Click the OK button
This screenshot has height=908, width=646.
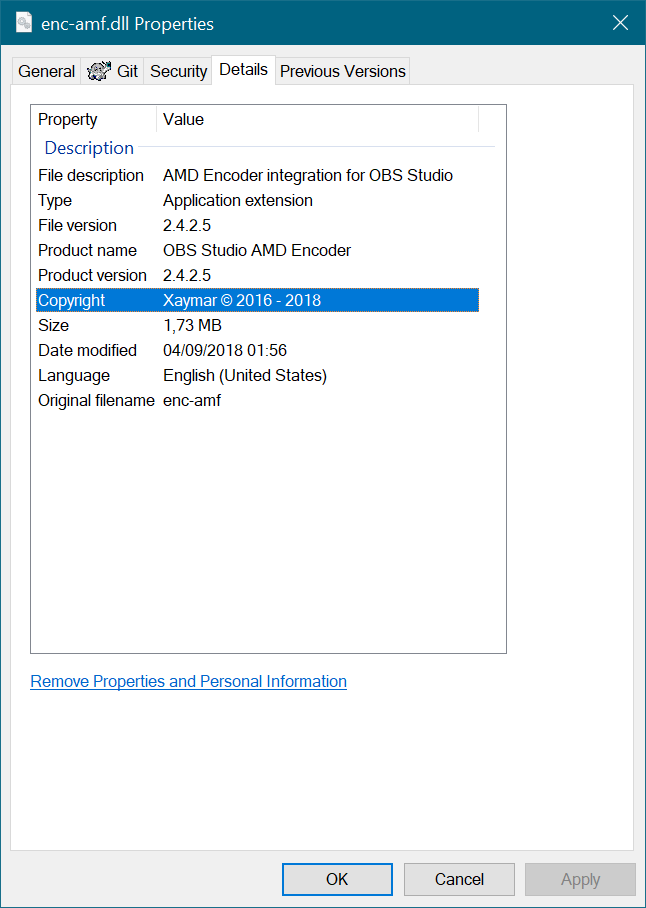(337, 879)
